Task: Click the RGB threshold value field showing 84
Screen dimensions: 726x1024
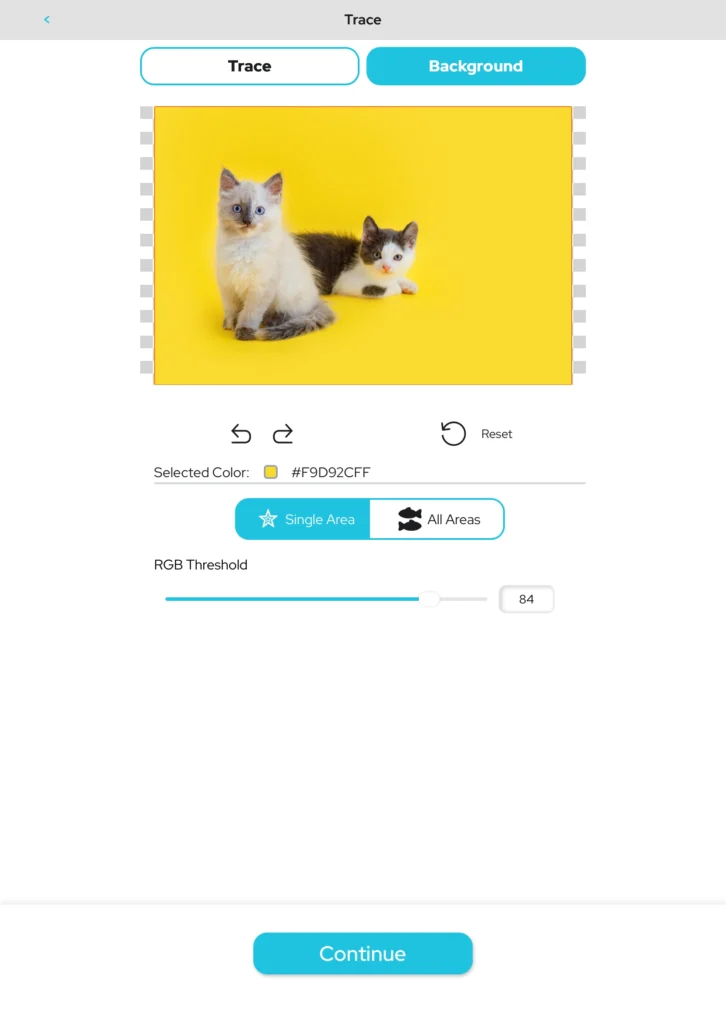Action: pos(526,599)
